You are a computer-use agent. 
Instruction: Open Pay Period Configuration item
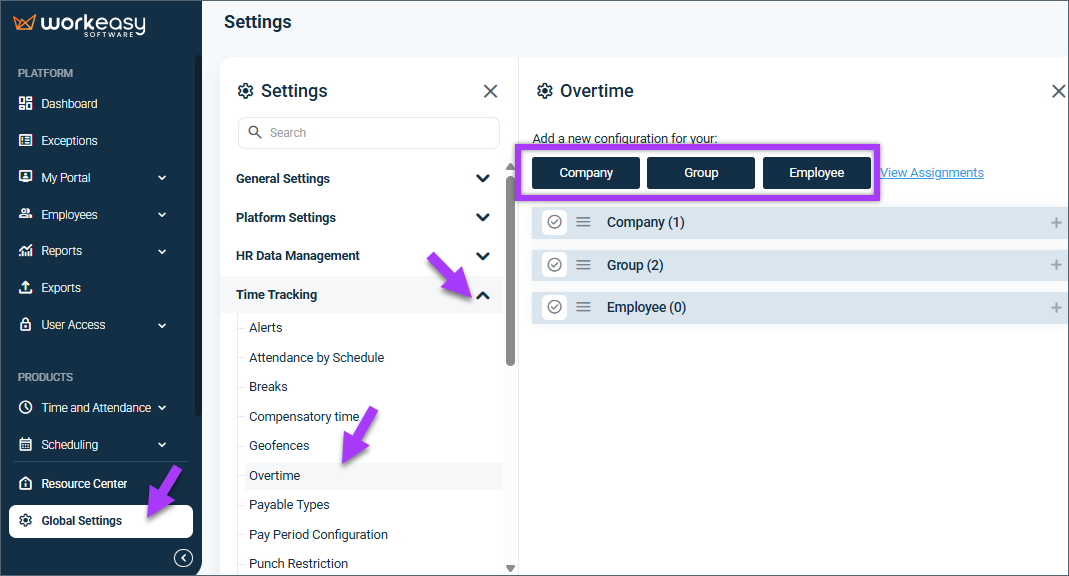[x=318, y=534]
